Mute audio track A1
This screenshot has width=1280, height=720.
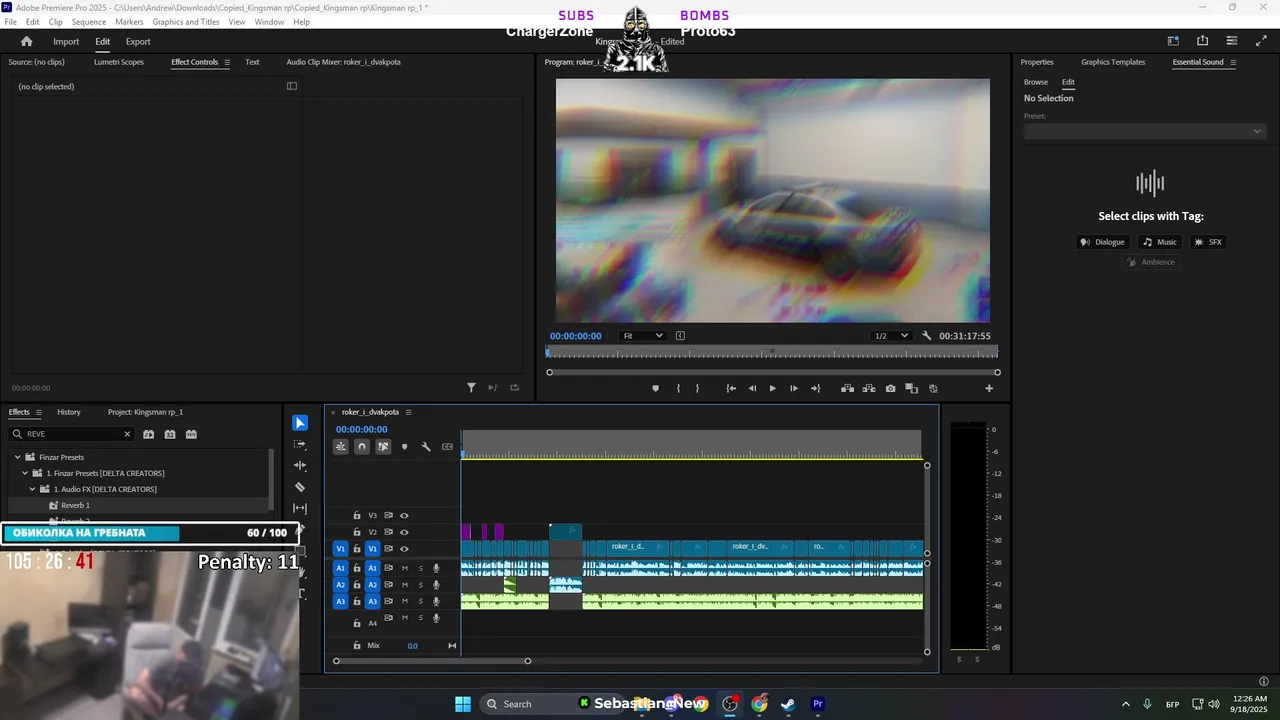tap(405, 568)
